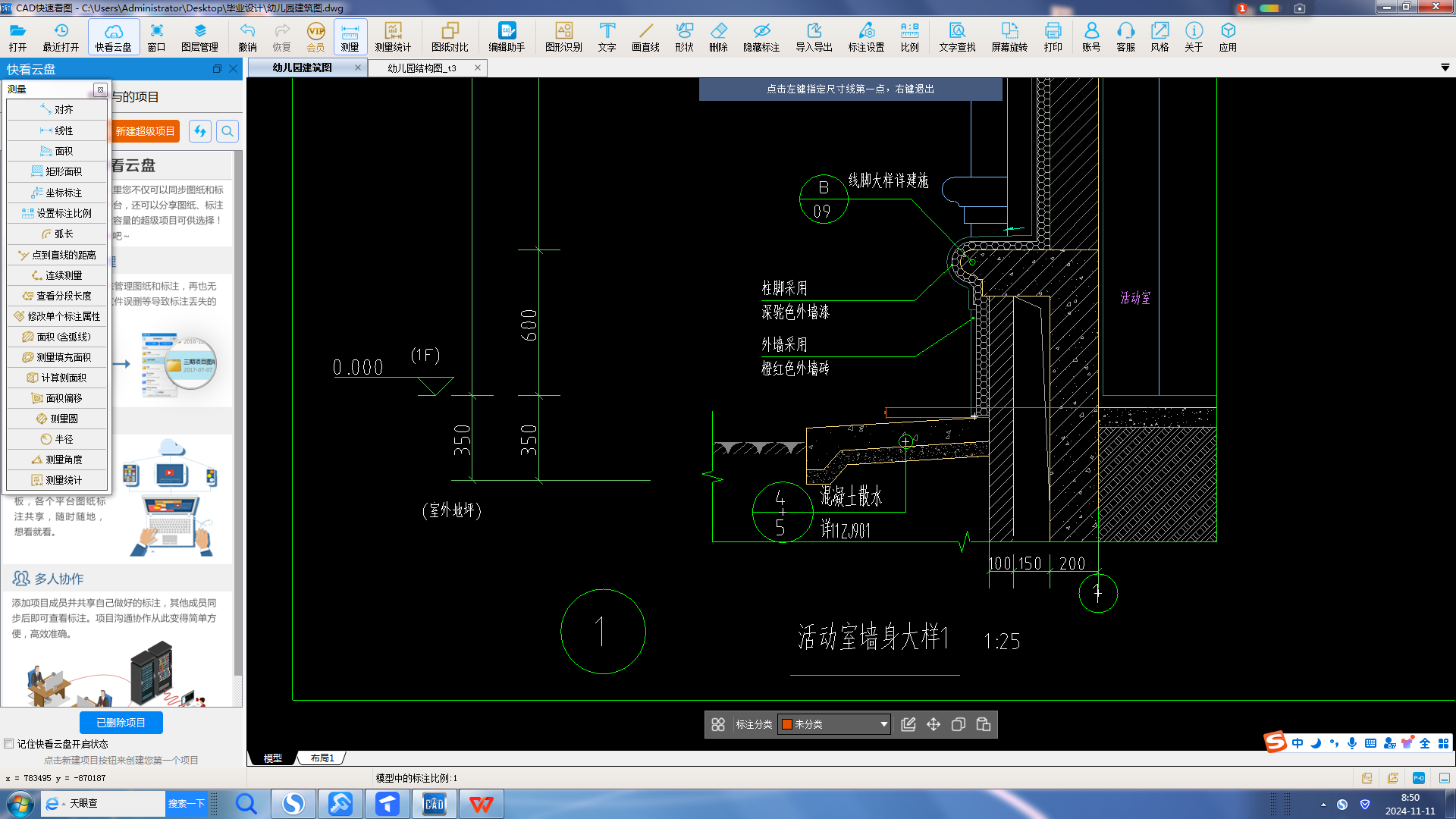Choose 坐标标注 coordinate annotation
The image size is (1456, 819).
tap(58, 193)
